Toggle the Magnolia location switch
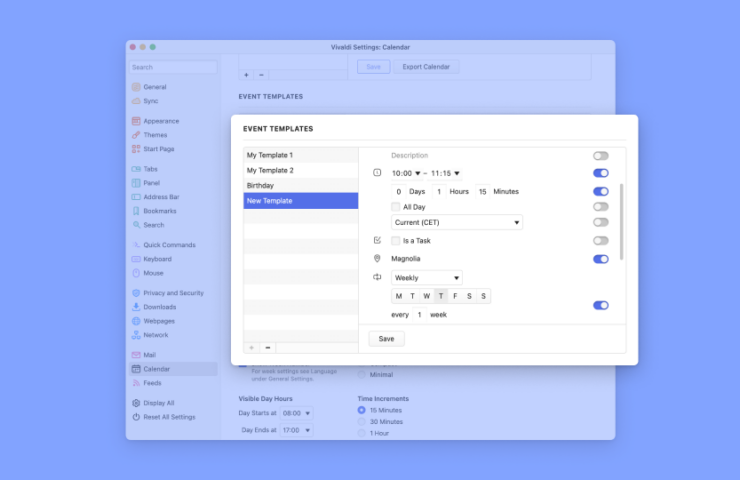Viewport: 740px width, 480px height. click(x=601, y=259)
